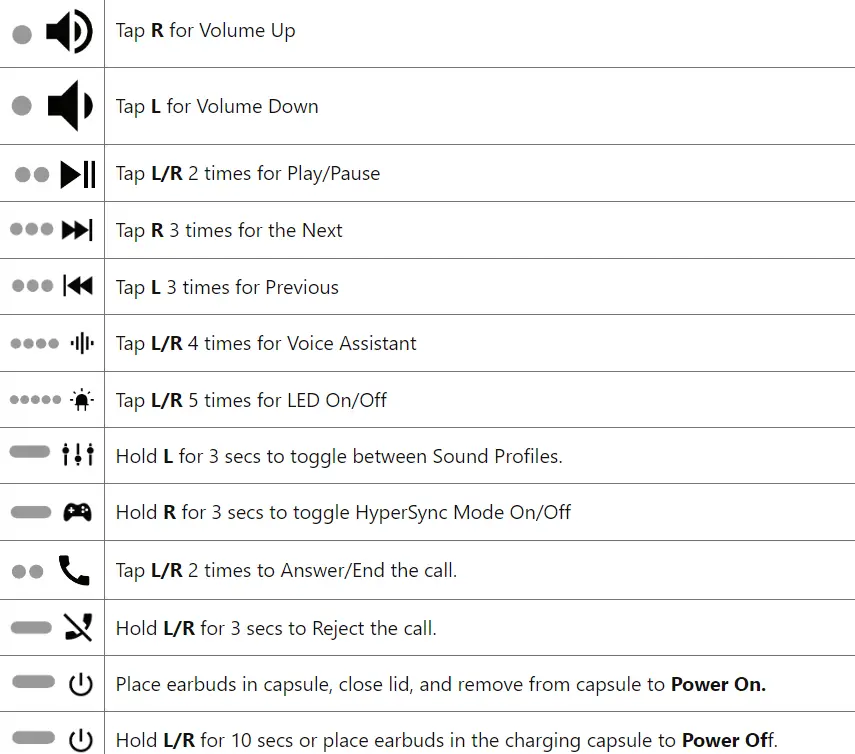Click the answer call phone icon

pyautogui.click(x=74, y=570)
